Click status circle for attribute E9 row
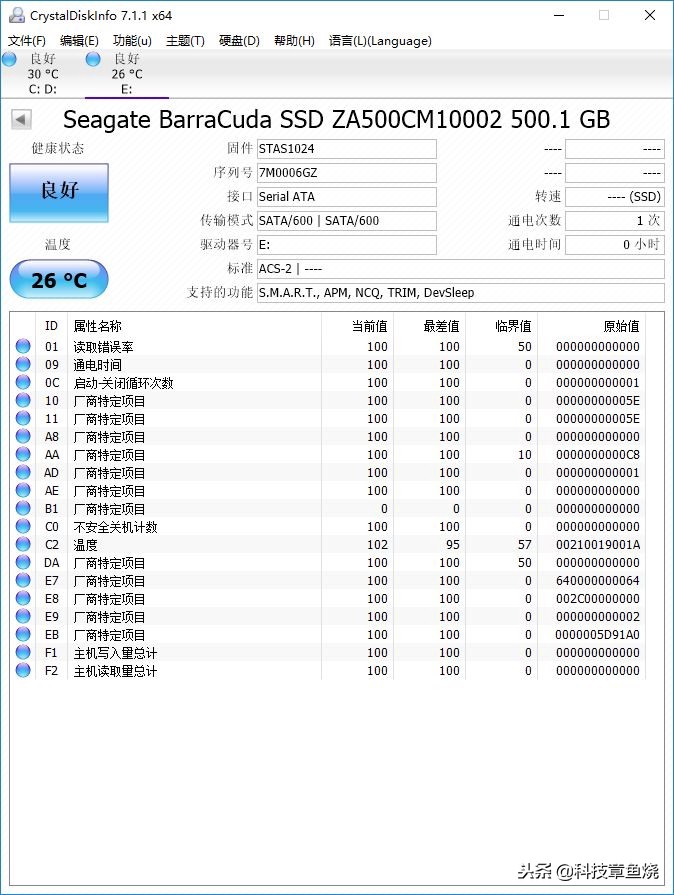 tap(23, 616)
